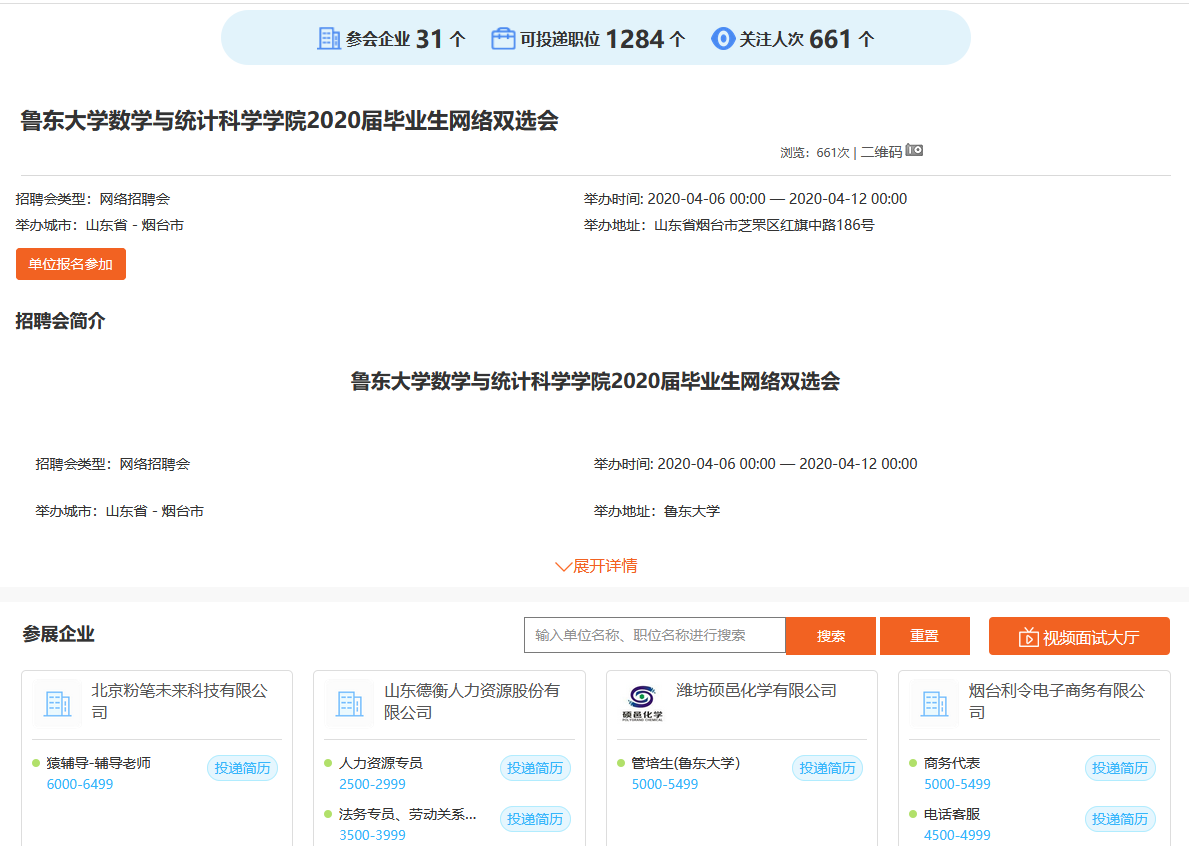
Task: Click the 关注人次 eye icon
Action: (722, 39)
